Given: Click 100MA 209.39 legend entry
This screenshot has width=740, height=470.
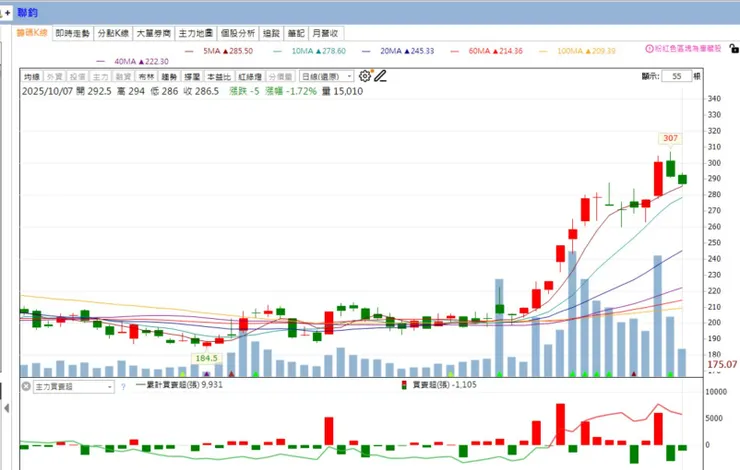Looking at the screenshot, I should tap(578, 51).
